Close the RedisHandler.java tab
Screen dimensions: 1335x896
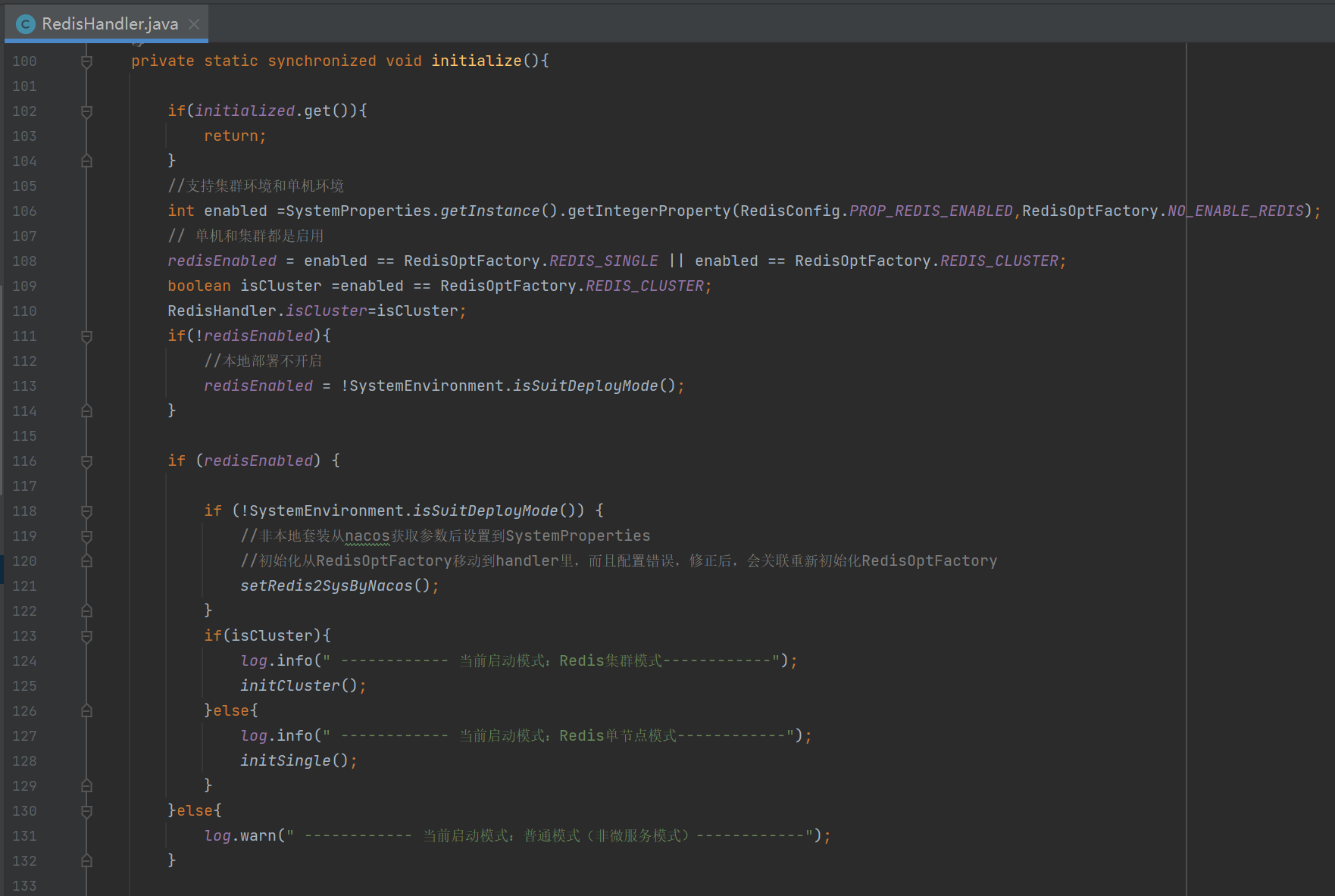click(194, 24)
